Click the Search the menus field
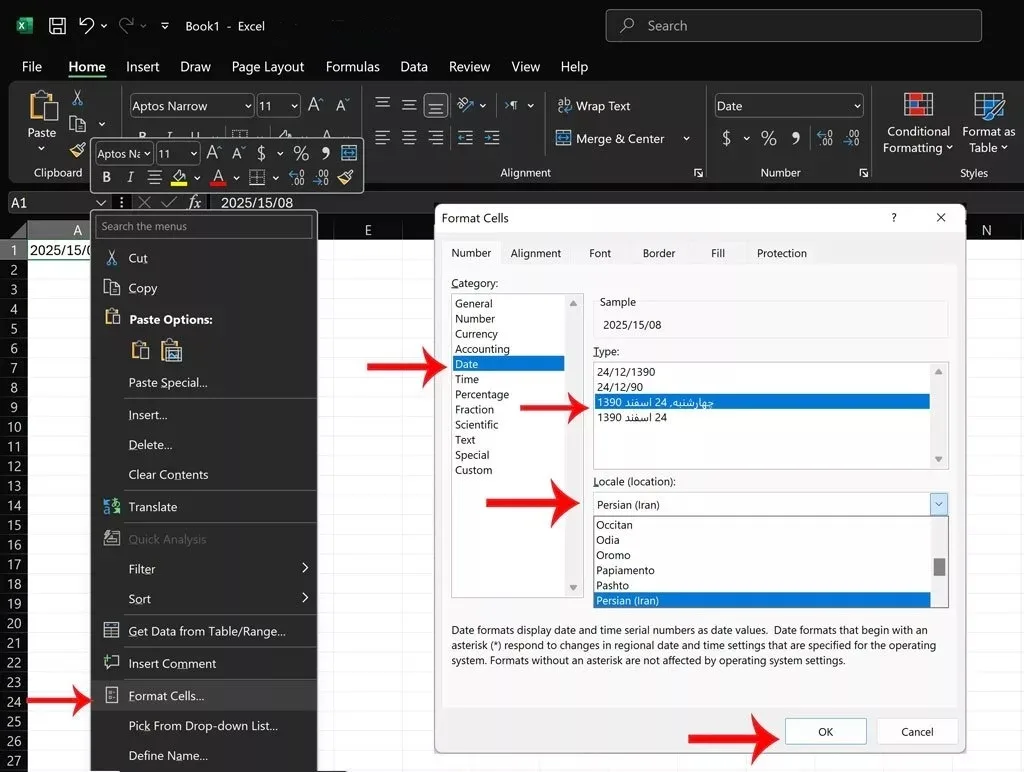The width and height of the screenshot is (1024, 772). 204,226
